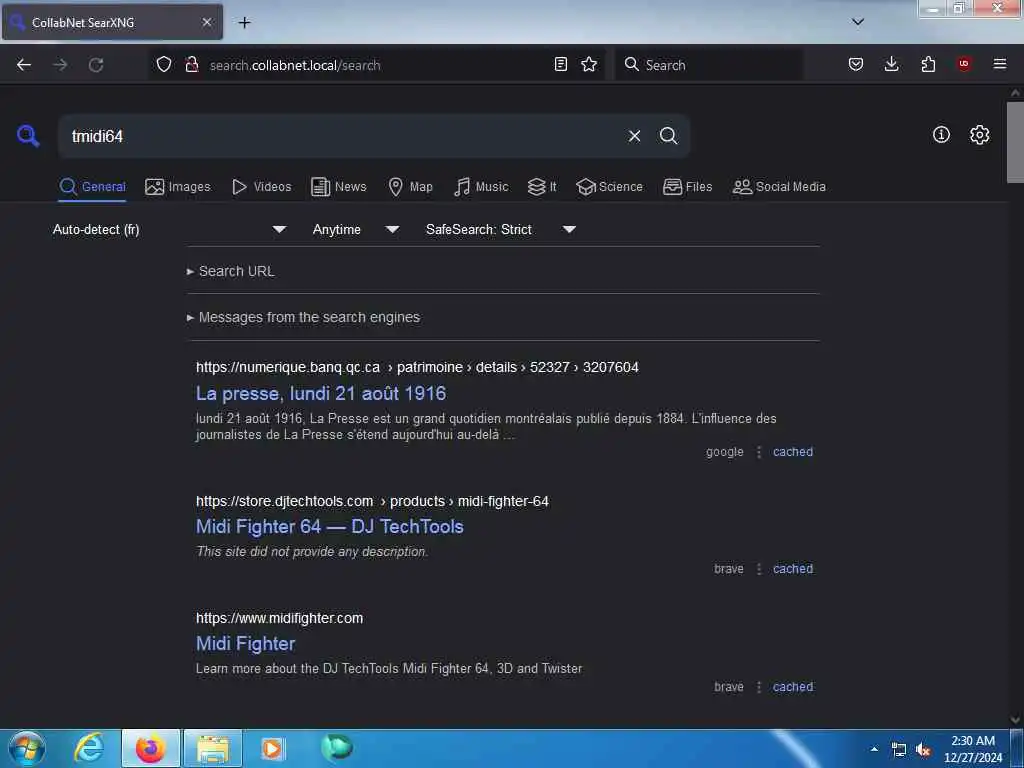Click the taskbar clock showing 2:30 AM
Viewport: 1024px width, 768px height.
(972, 749)
